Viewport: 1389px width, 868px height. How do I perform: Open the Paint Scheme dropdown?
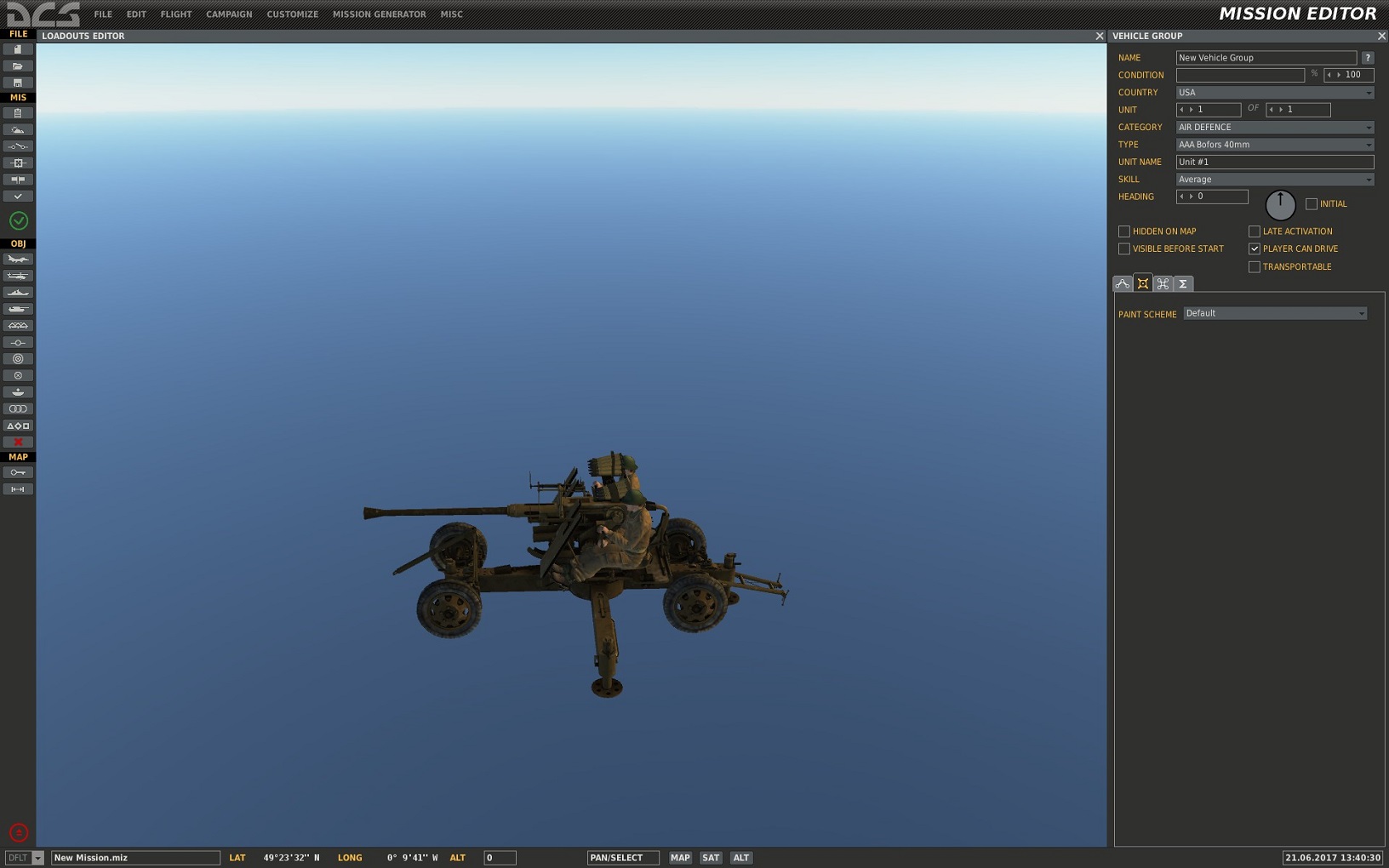(x=1275, y=313)
